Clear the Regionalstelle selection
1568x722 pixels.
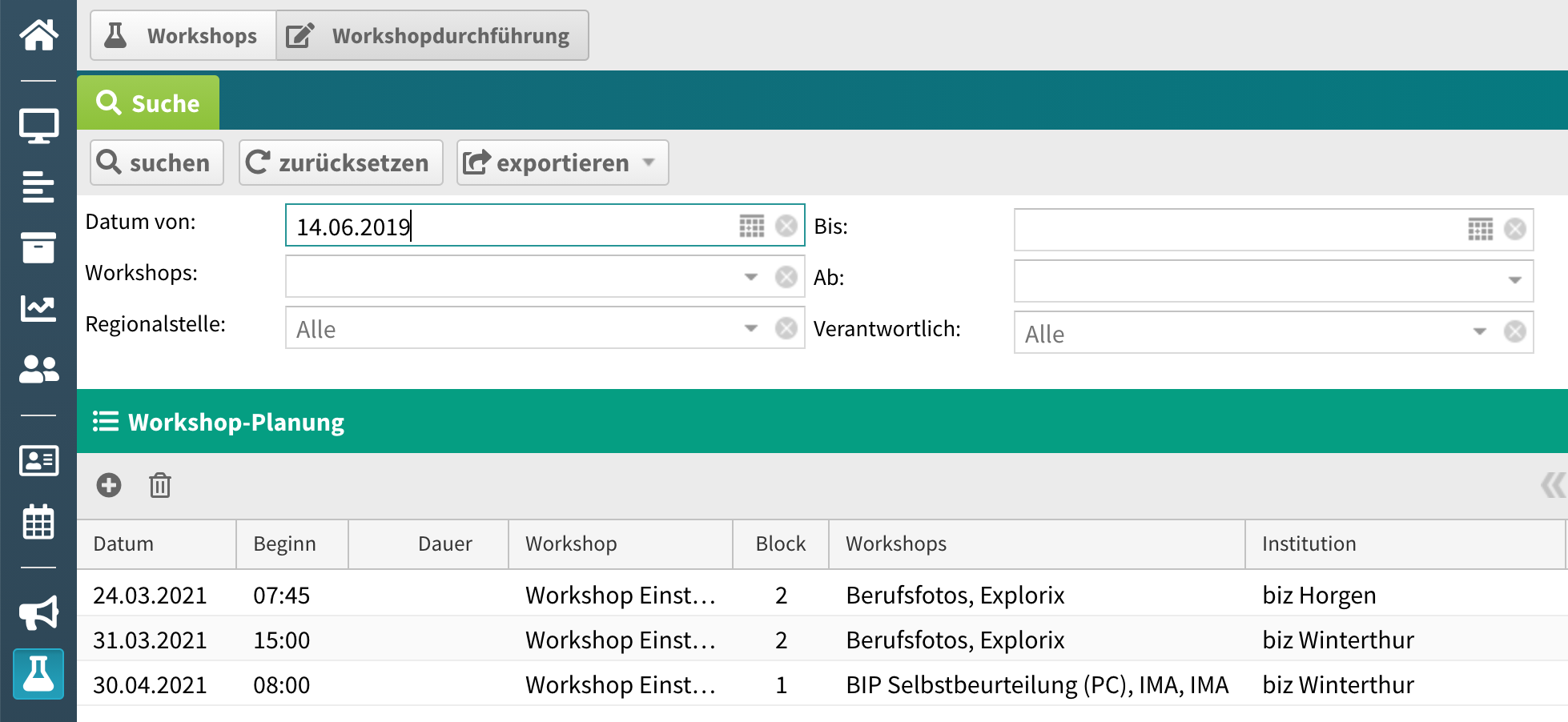786,328
